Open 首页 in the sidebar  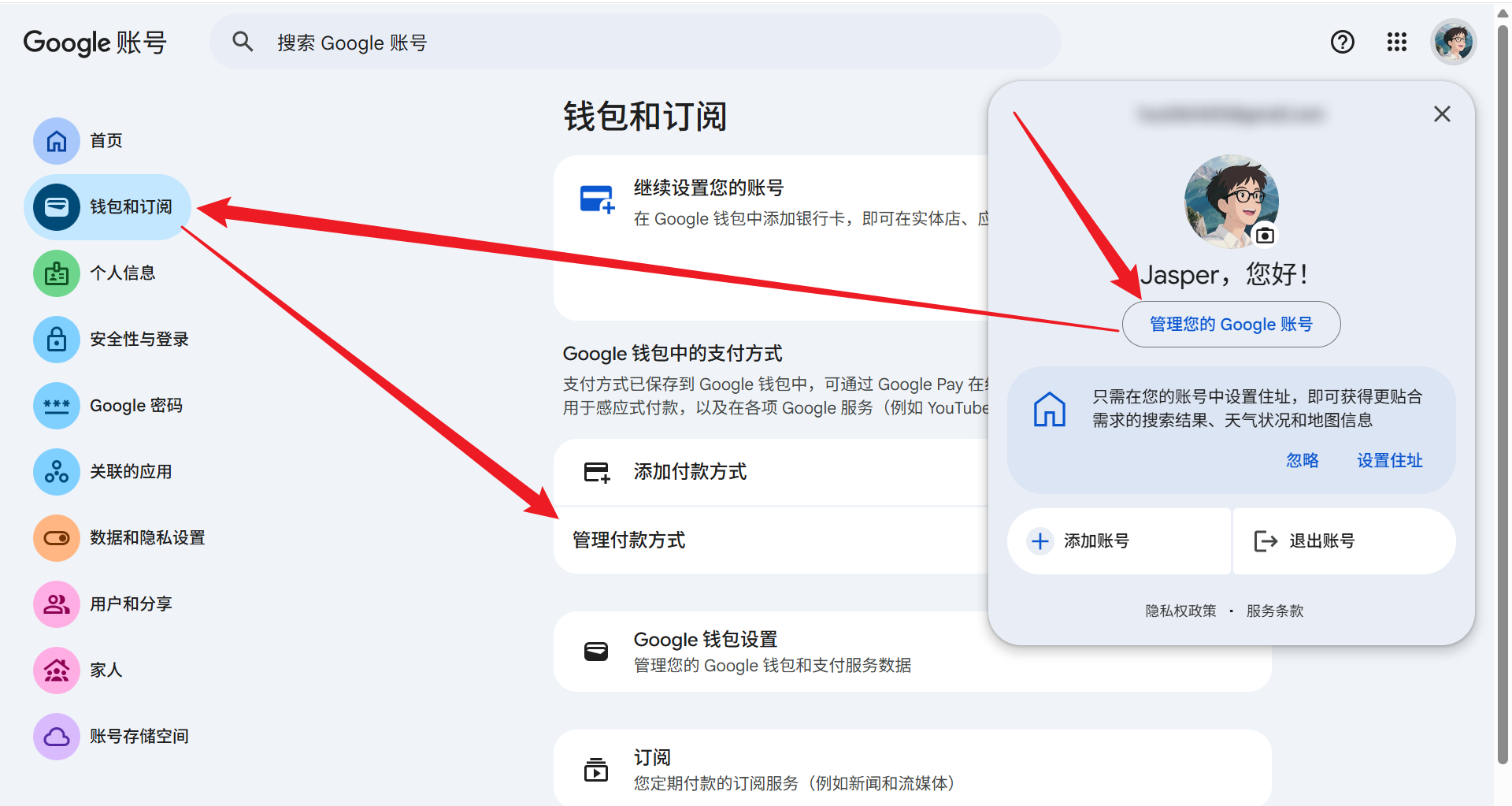coord(107,141)
